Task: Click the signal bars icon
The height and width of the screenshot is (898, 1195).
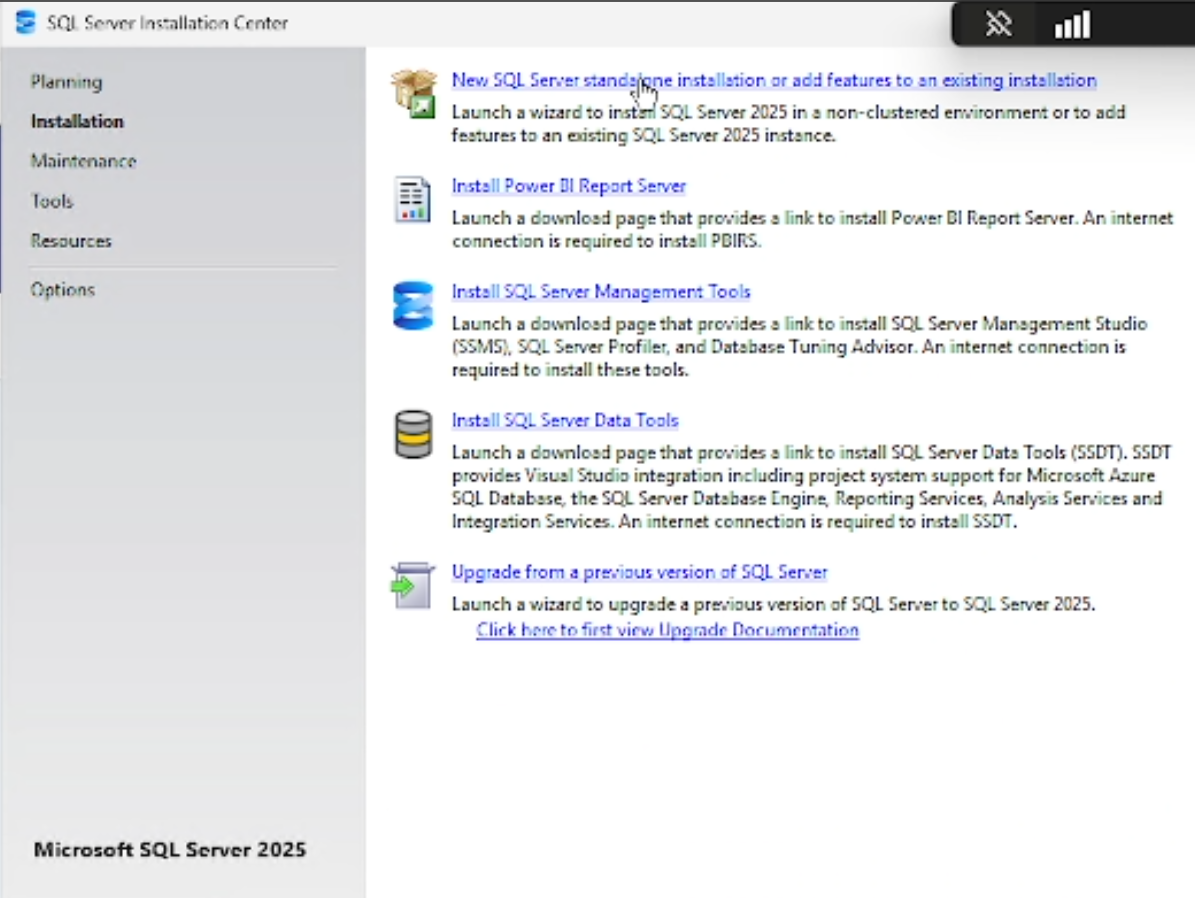Action: tap(1071, 22)
